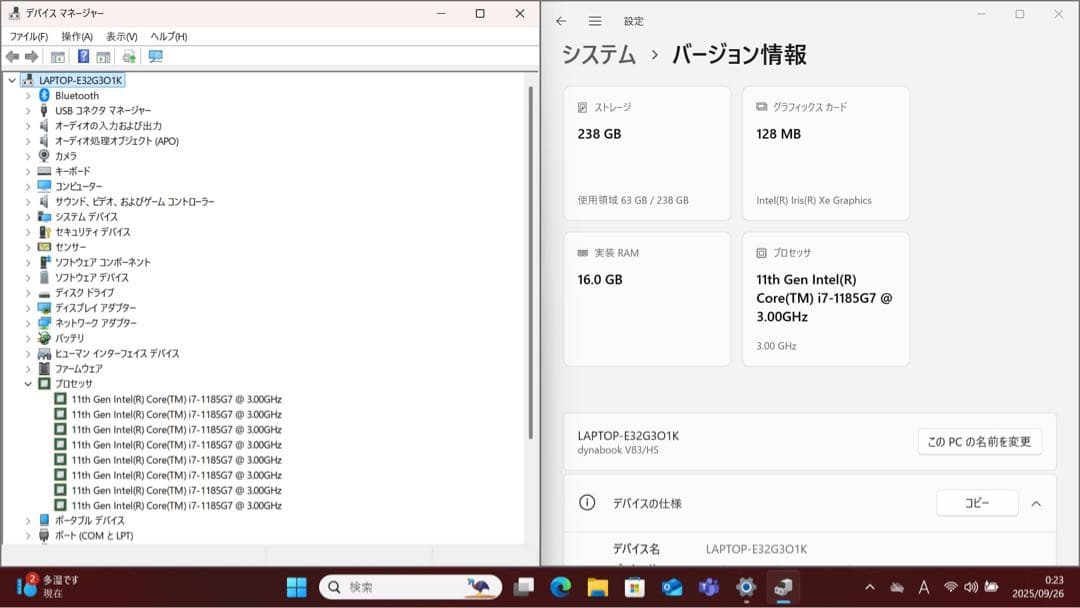Open Microsoft Store from the taskbar
This screenshot has width=1080, height=608.
[634, 587]
